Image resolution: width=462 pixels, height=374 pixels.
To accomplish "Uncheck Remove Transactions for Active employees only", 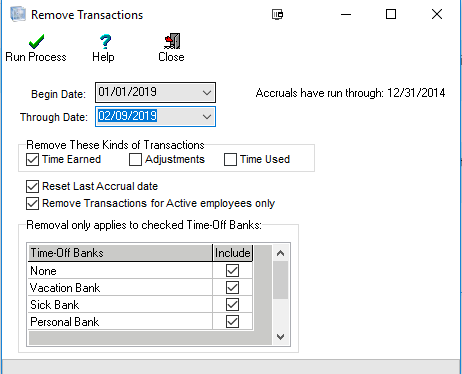I will click(32, 203).
